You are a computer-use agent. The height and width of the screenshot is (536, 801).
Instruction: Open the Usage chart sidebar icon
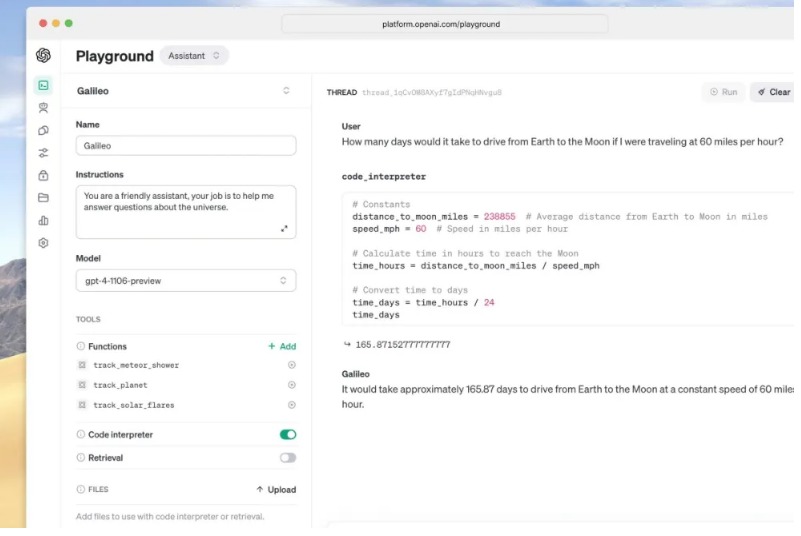pos(43,220)
